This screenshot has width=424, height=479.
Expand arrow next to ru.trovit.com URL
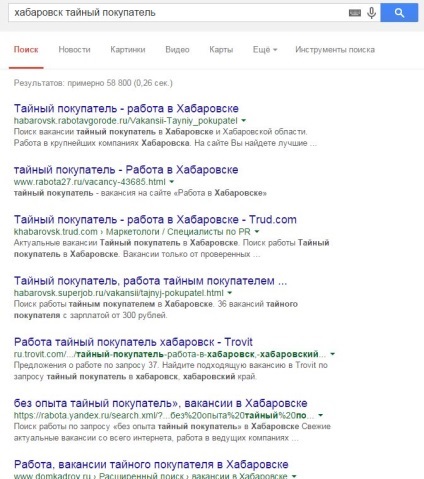point(332,354)
